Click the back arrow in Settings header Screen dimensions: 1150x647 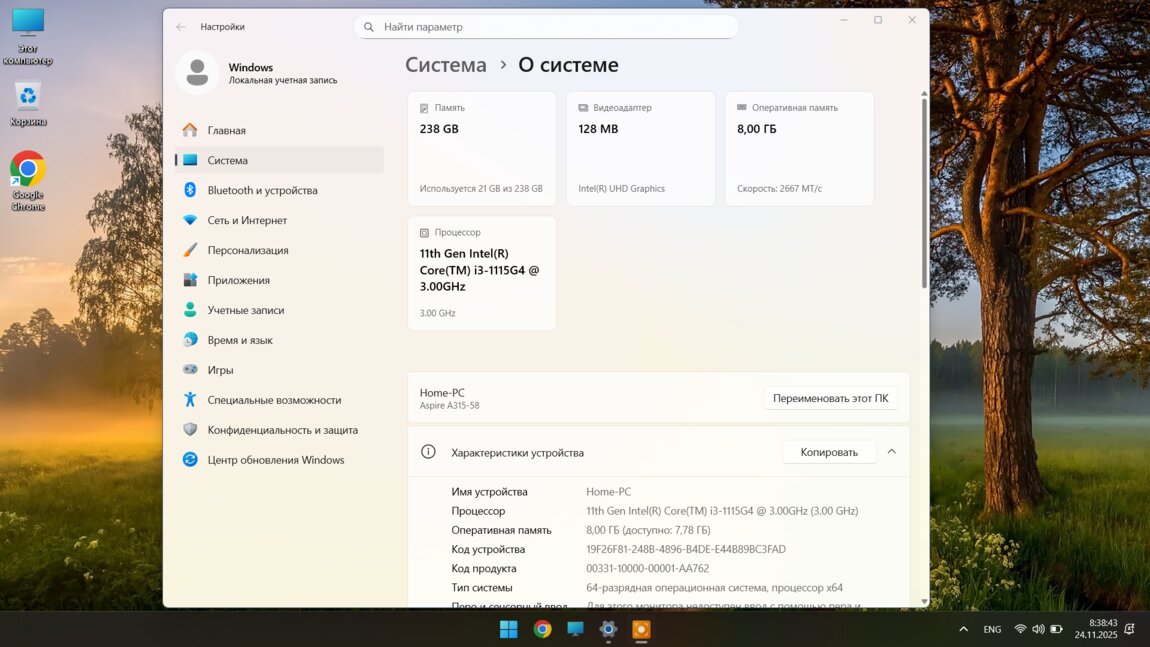(180, 27)
